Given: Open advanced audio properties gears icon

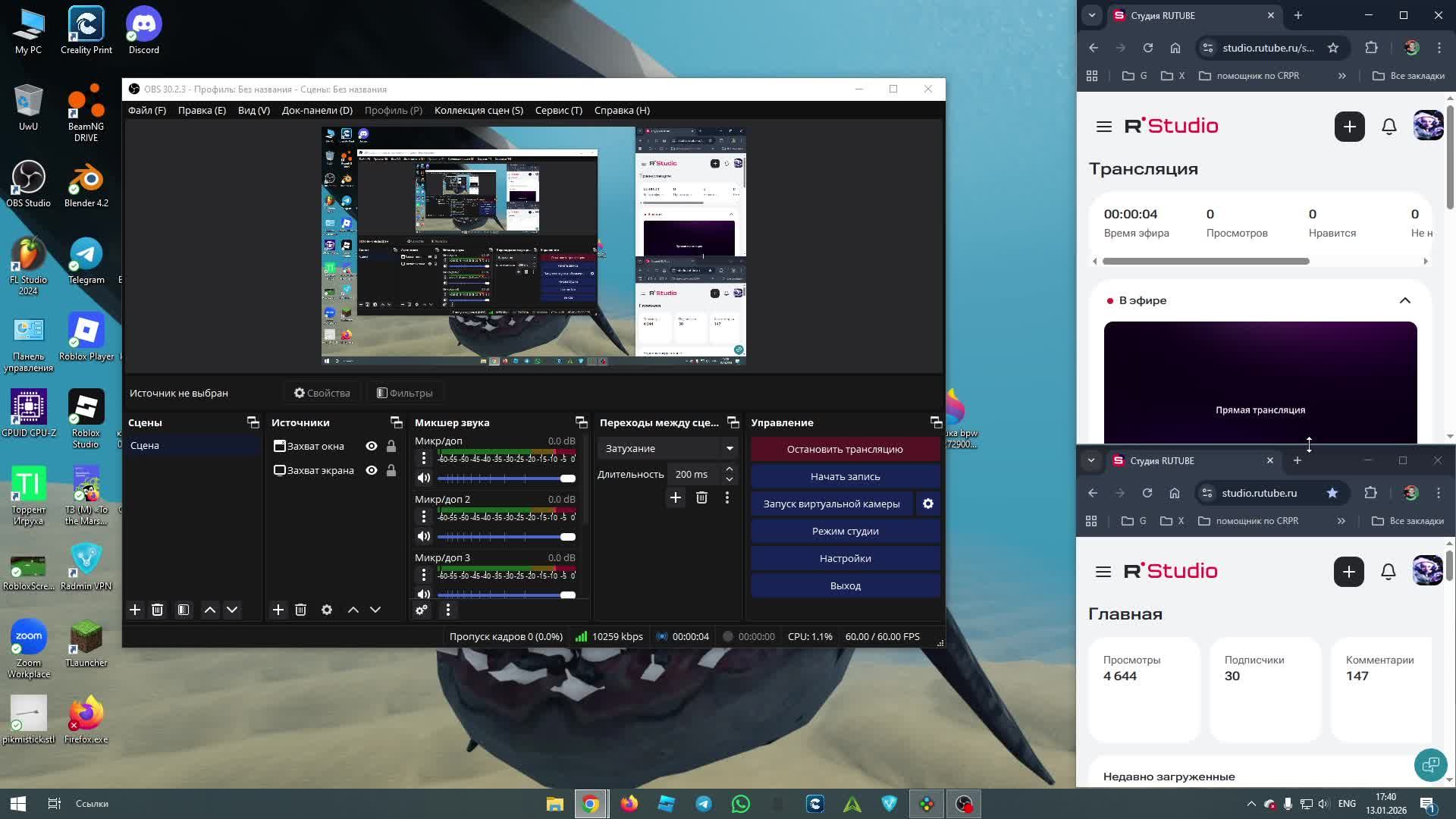Looking at the screenshot, I should [422, 610].
